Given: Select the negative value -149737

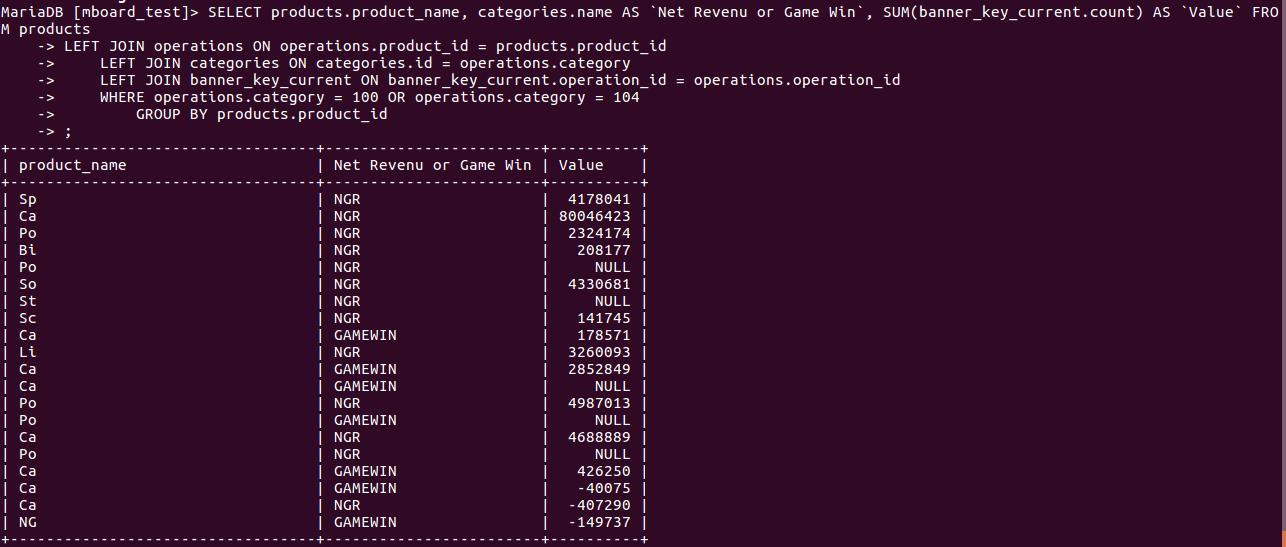Looking at the screenshot, I should pyautogui.click(x=599, y=522).
